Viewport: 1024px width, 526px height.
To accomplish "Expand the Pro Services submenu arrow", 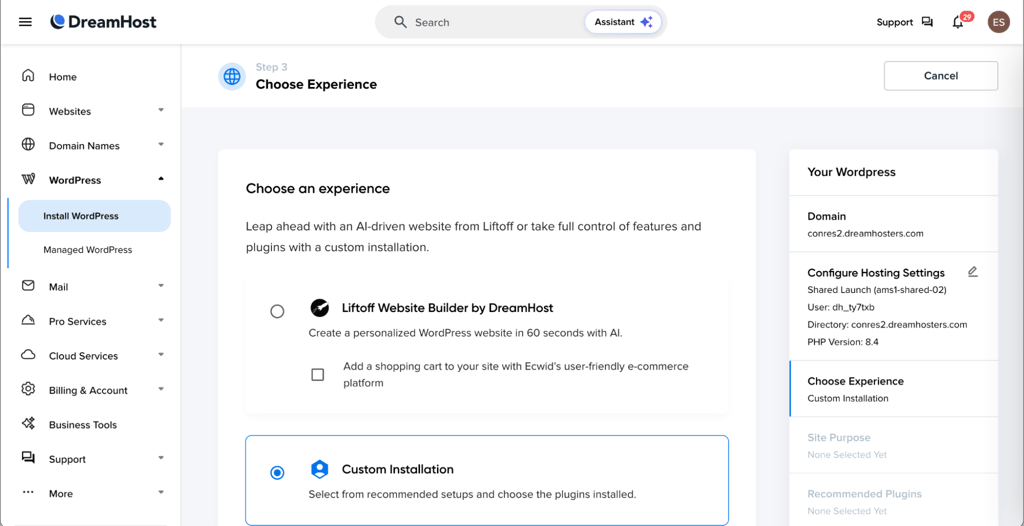I will pos(161,320).
